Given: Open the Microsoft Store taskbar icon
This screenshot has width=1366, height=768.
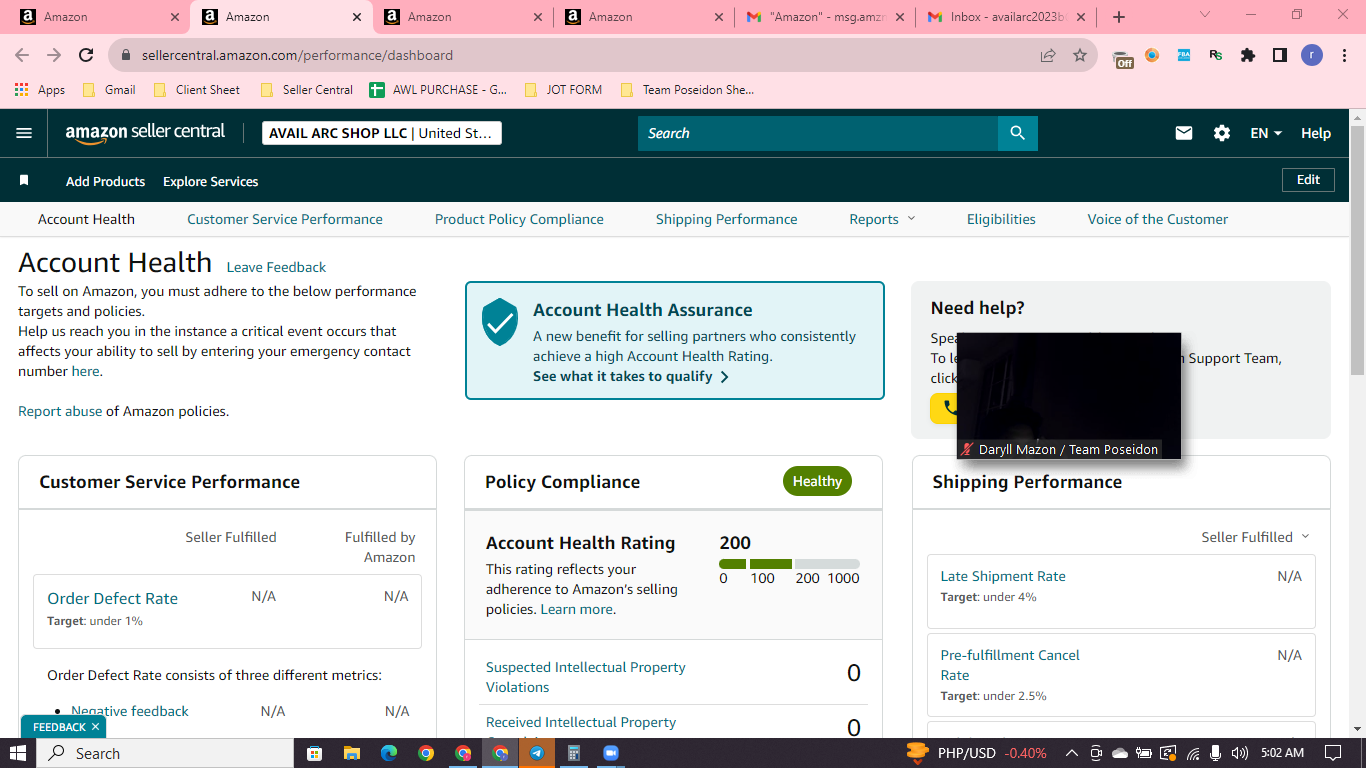Looking at the screenshot, I should (314, 753).
